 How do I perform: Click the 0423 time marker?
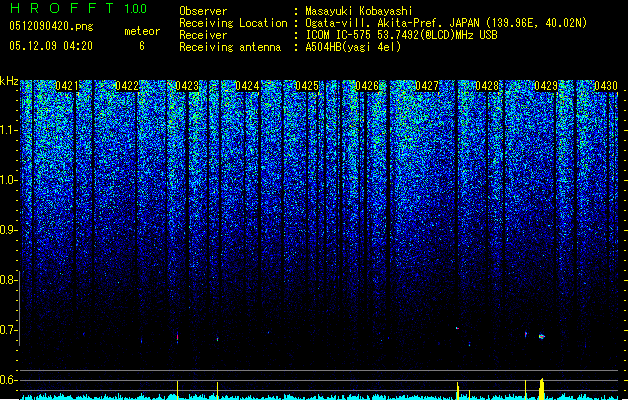tap(187, 86)
